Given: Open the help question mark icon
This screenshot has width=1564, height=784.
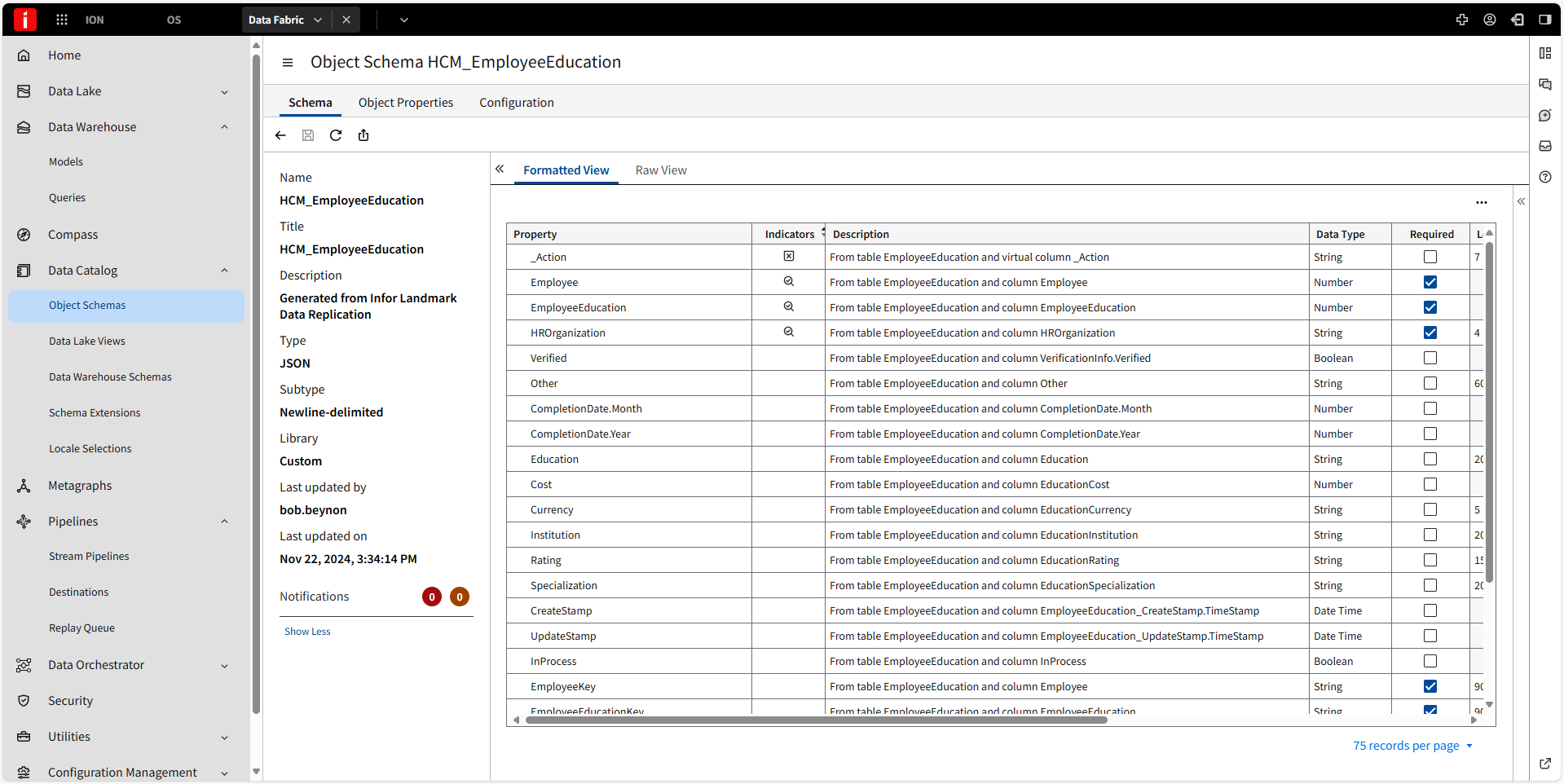Looking at the screenshot, I should click(1545, 177).
